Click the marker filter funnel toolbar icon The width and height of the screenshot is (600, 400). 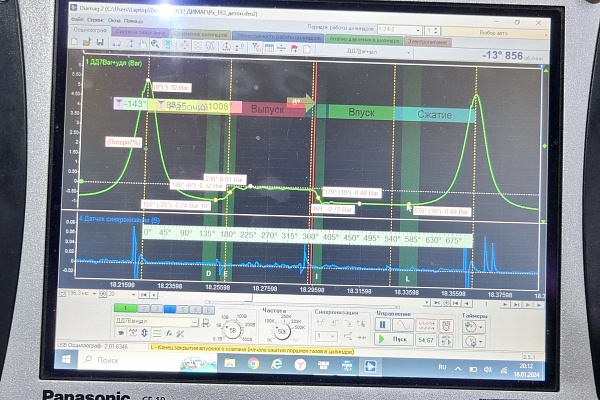coord(256,47)
